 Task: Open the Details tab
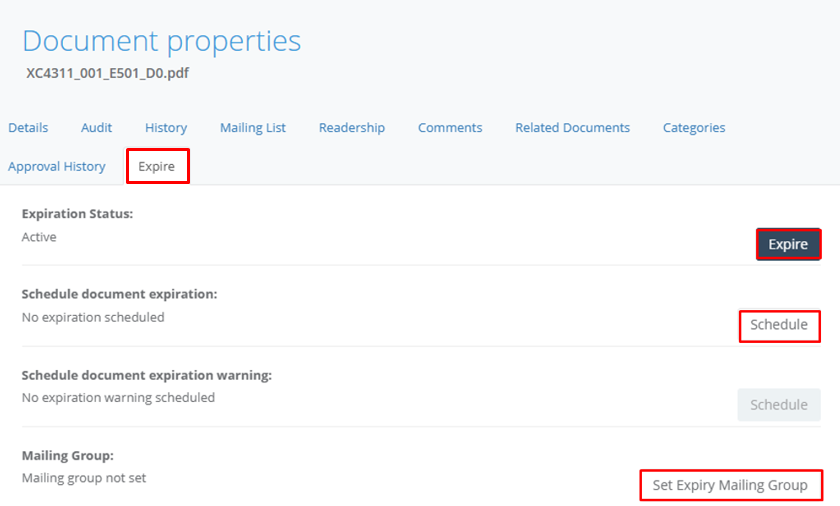(x=28, y=127)
